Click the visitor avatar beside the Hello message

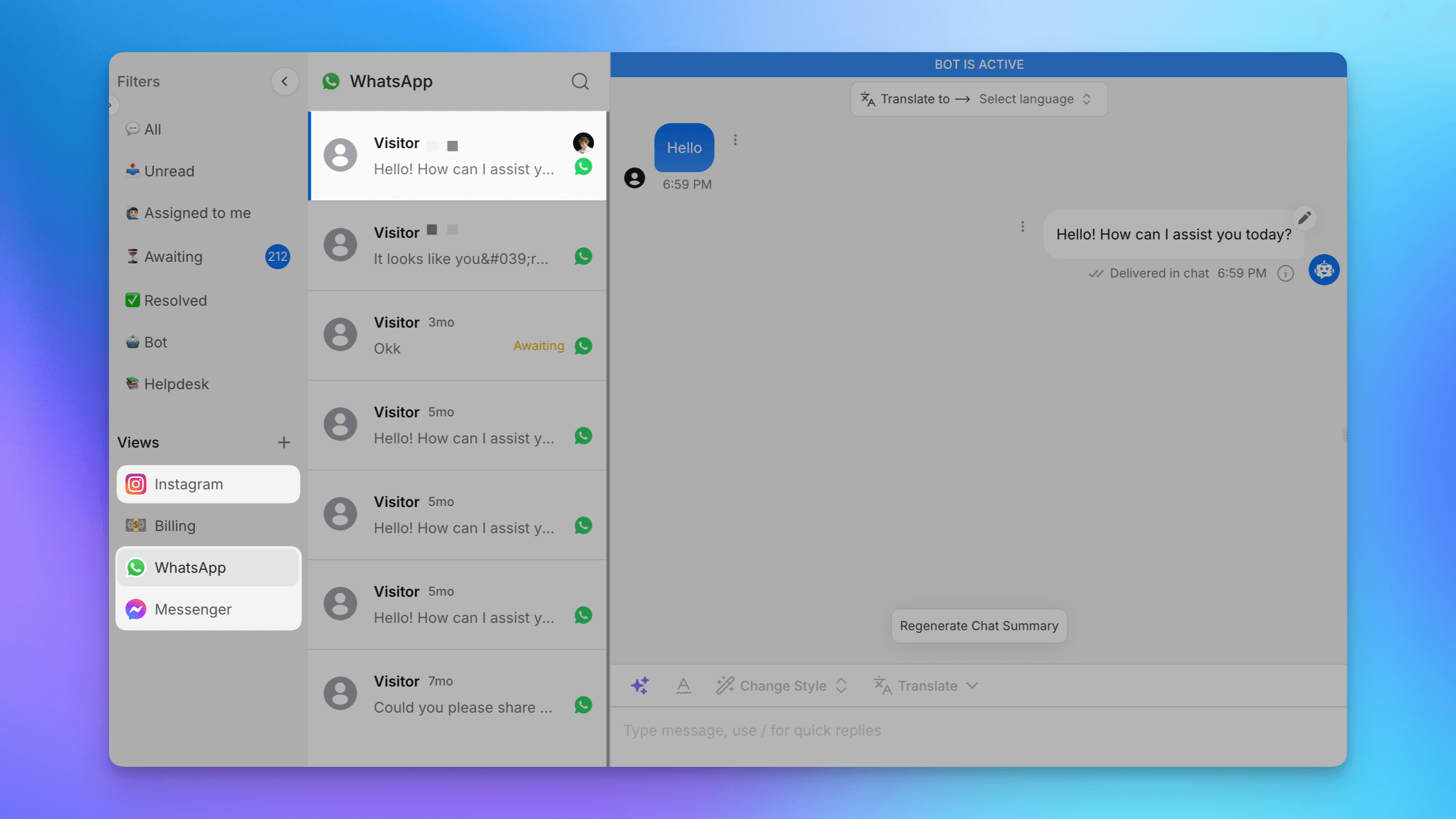pyautogui.click(x=634, y=178)
